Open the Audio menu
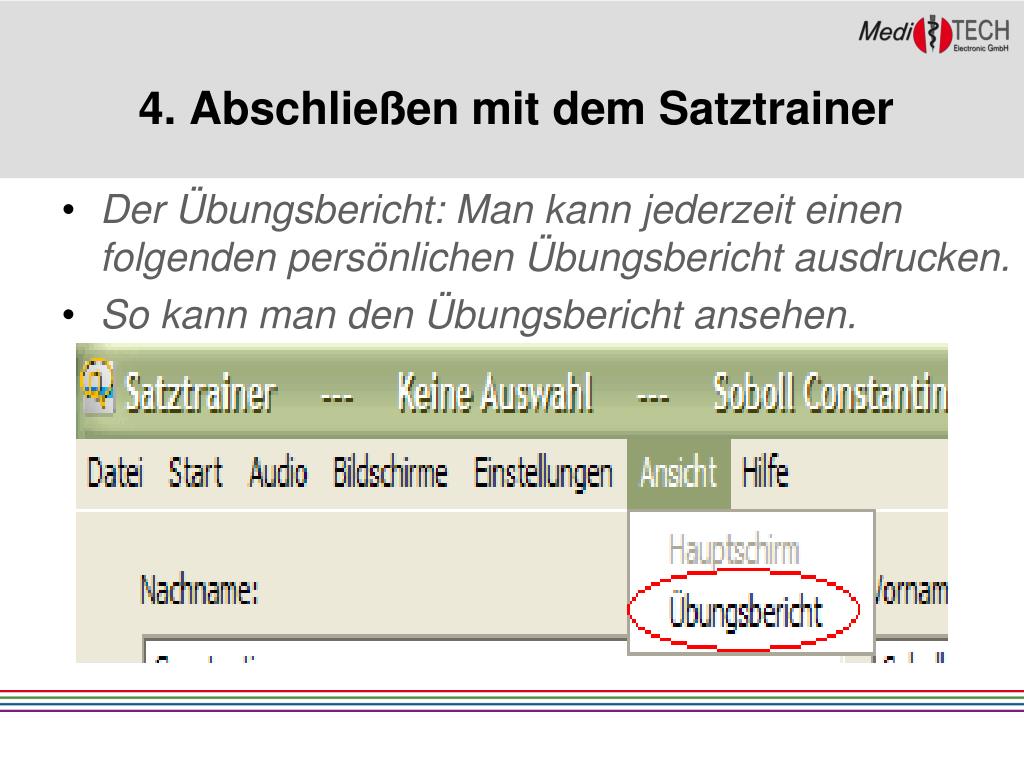This screenshot has height=768, width=1024. (278, 473)
